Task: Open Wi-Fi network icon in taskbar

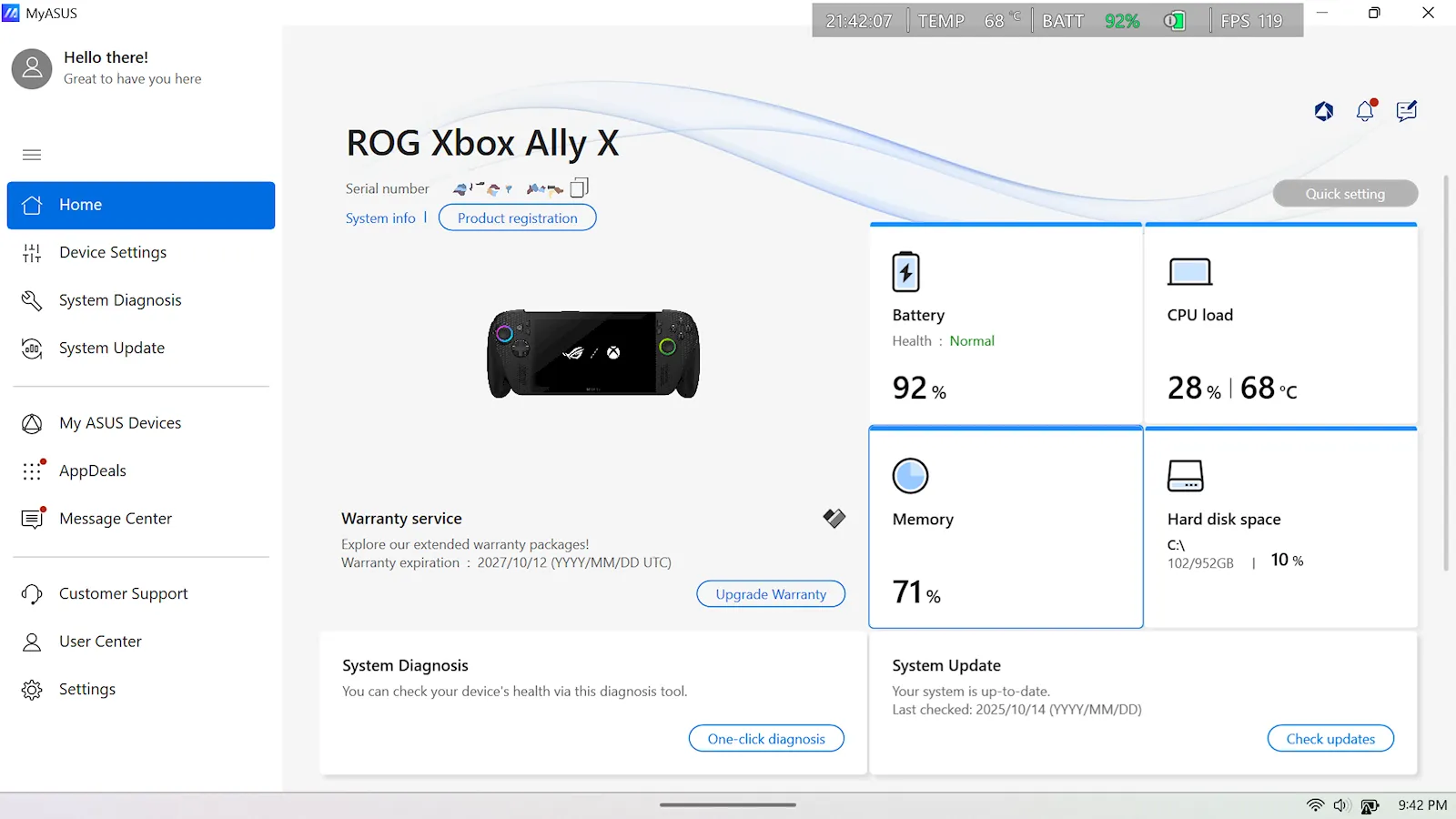Action: [x=1315, y=805]
